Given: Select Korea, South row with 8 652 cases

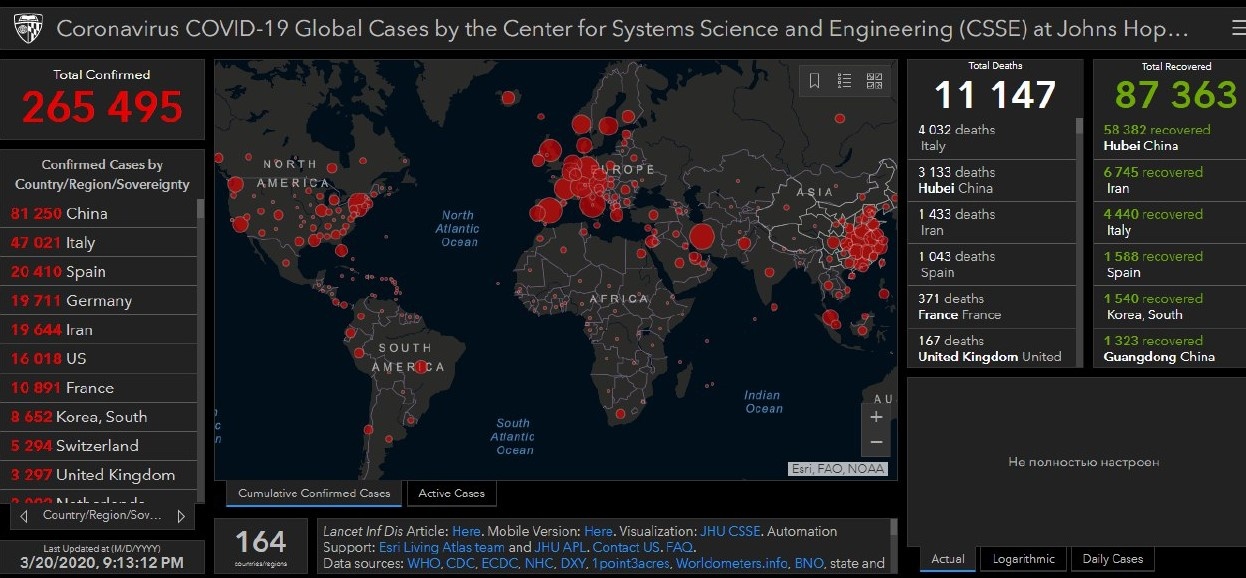Looking at the screenshot, I should [99, 416].
